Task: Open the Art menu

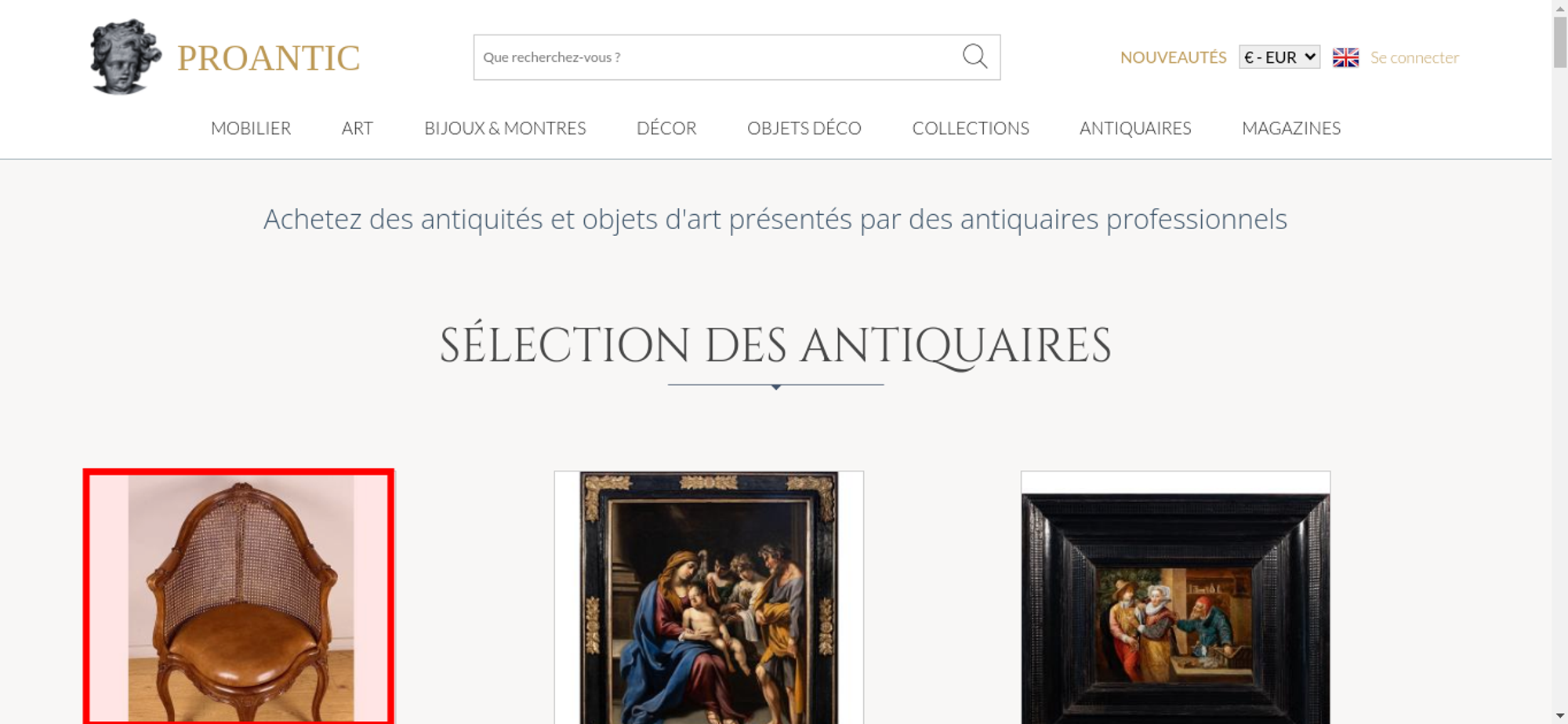Action: tap(358, 128)
